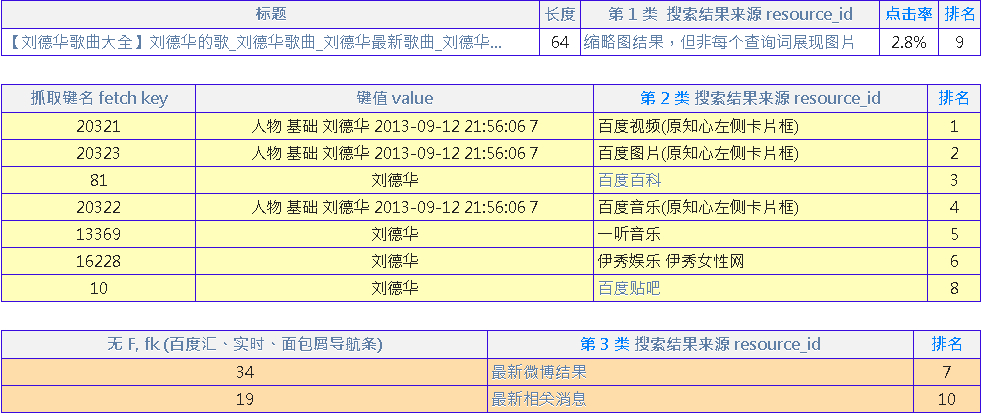The width and height of the screenshot is (982, 415).
Task: Select the 伊秀娱乐 伊秀女性网 cell
Action: [760, 261]
